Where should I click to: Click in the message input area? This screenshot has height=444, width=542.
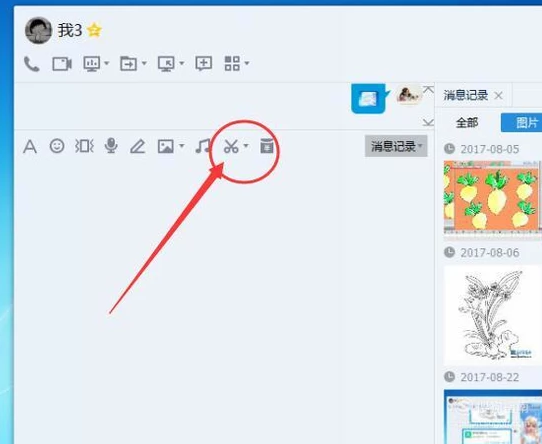coord(224,301)
